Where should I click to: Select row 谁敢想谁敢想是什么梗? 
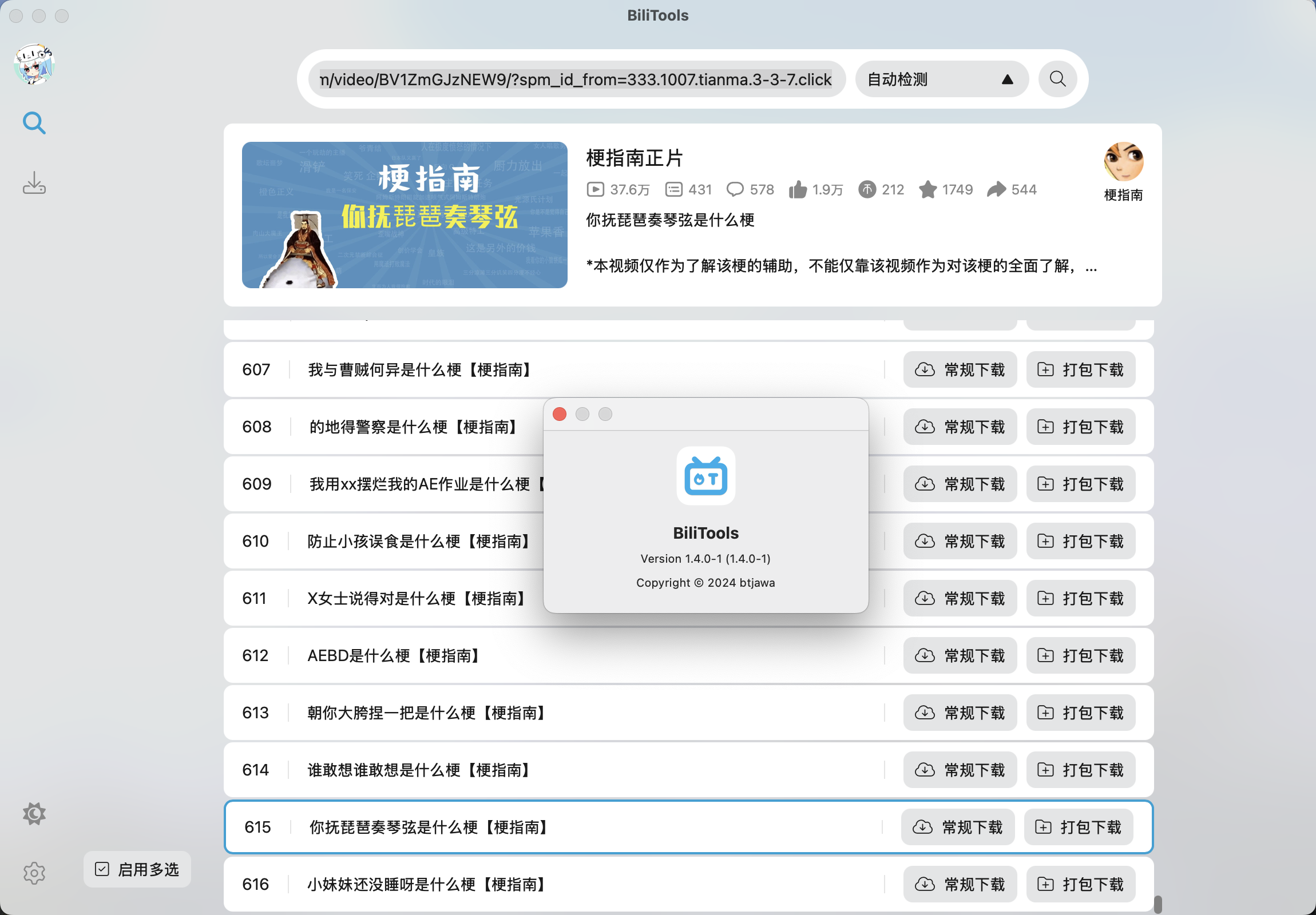[688, 770]
